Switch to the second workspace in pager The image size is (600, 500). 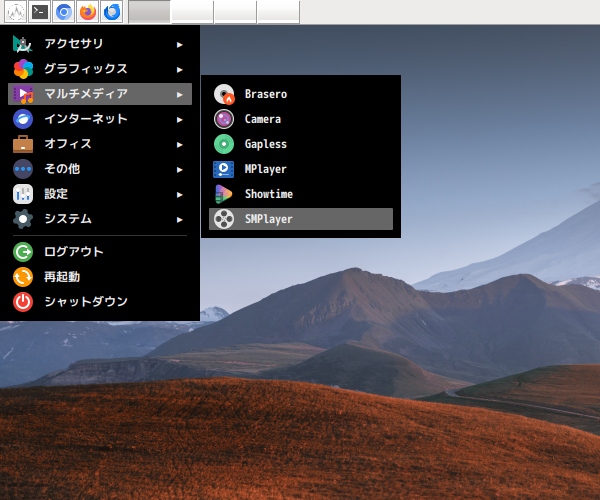click(192, 12)
